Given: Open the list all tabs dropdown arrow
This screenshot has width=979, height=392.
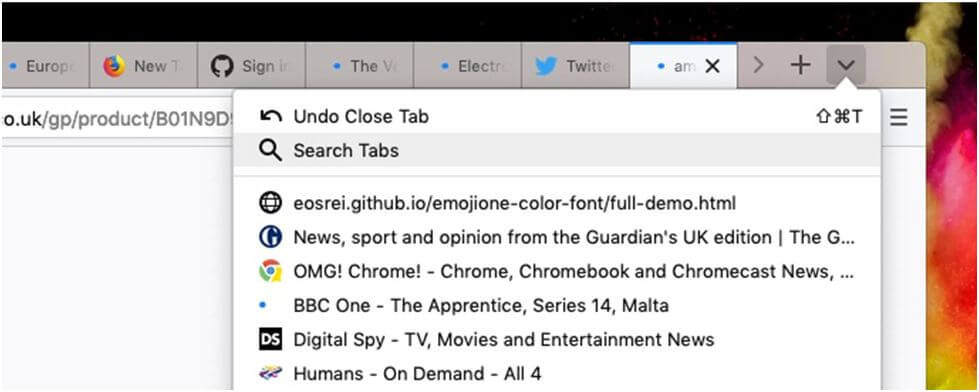Looking at the screenshot, I should tap(845, 64).
